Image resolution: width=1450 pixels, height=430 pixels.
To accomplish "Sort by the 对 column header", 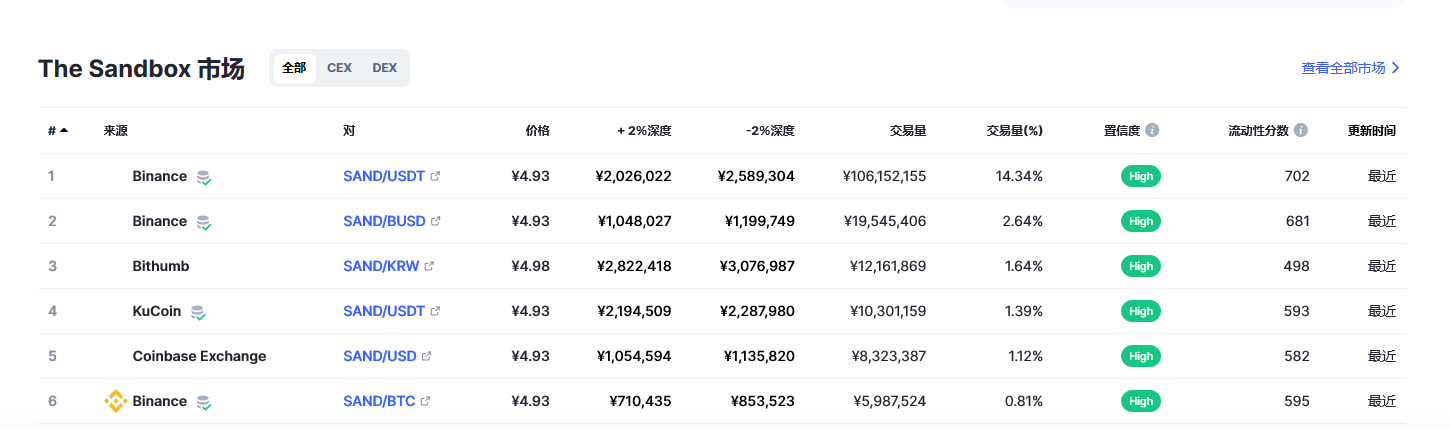I will click(349, 130).
